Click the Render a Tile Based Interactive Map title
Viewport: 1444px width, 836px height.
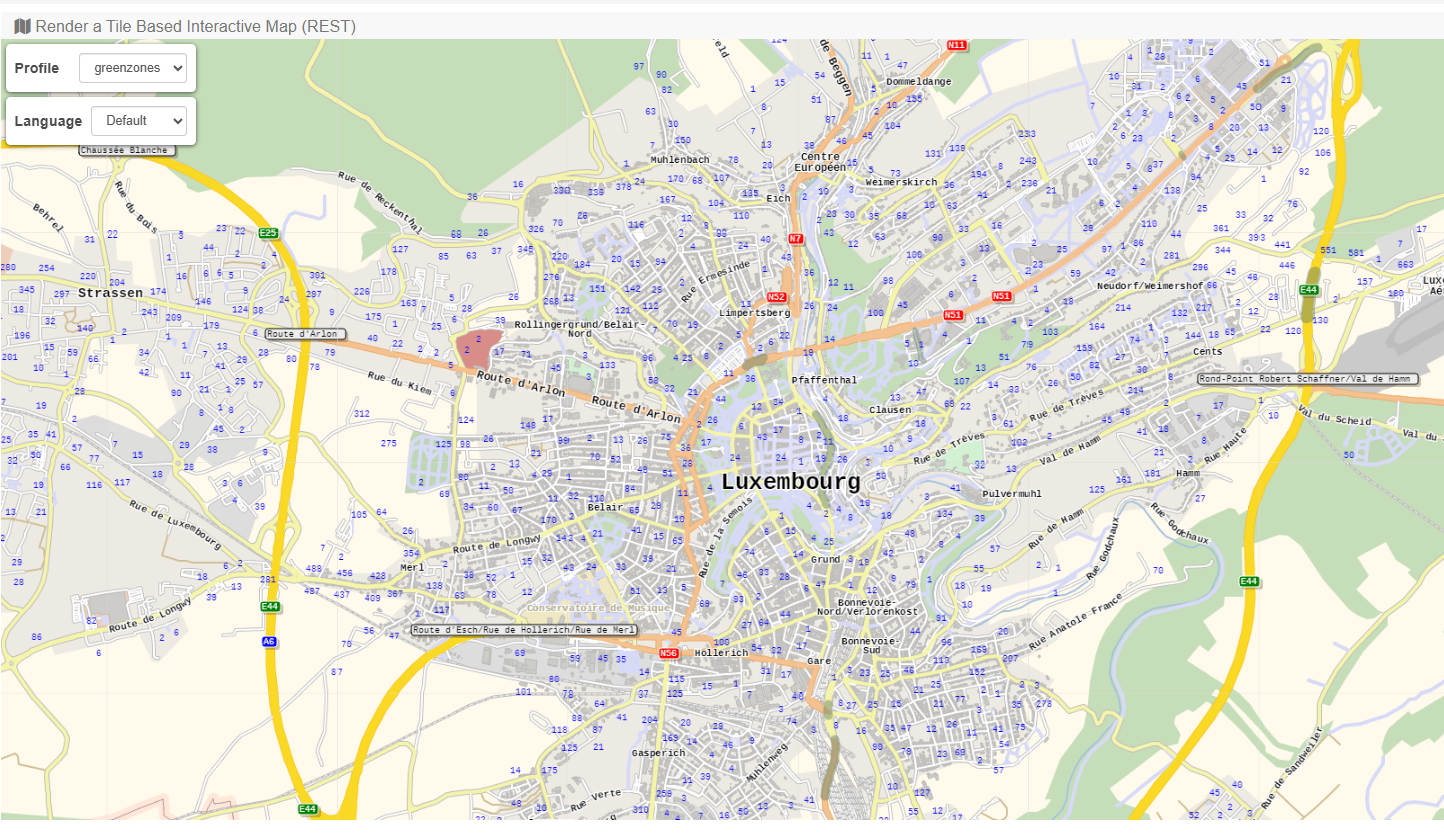pyautogui.click(x=195, y=26)
